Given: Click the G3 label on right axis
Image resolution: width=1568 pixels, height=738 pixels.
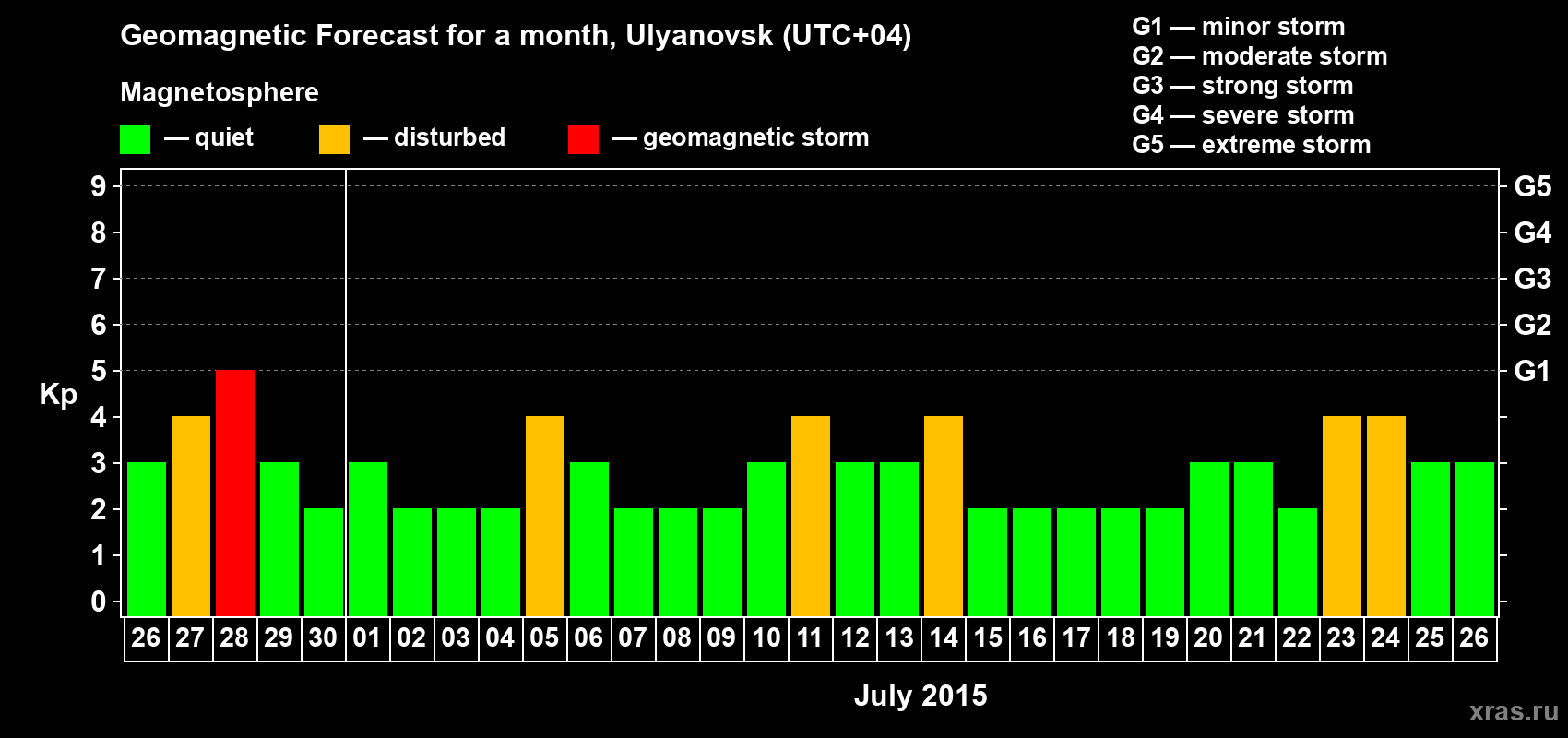Looking at the screenshot, I should [x=1532, y=279].
